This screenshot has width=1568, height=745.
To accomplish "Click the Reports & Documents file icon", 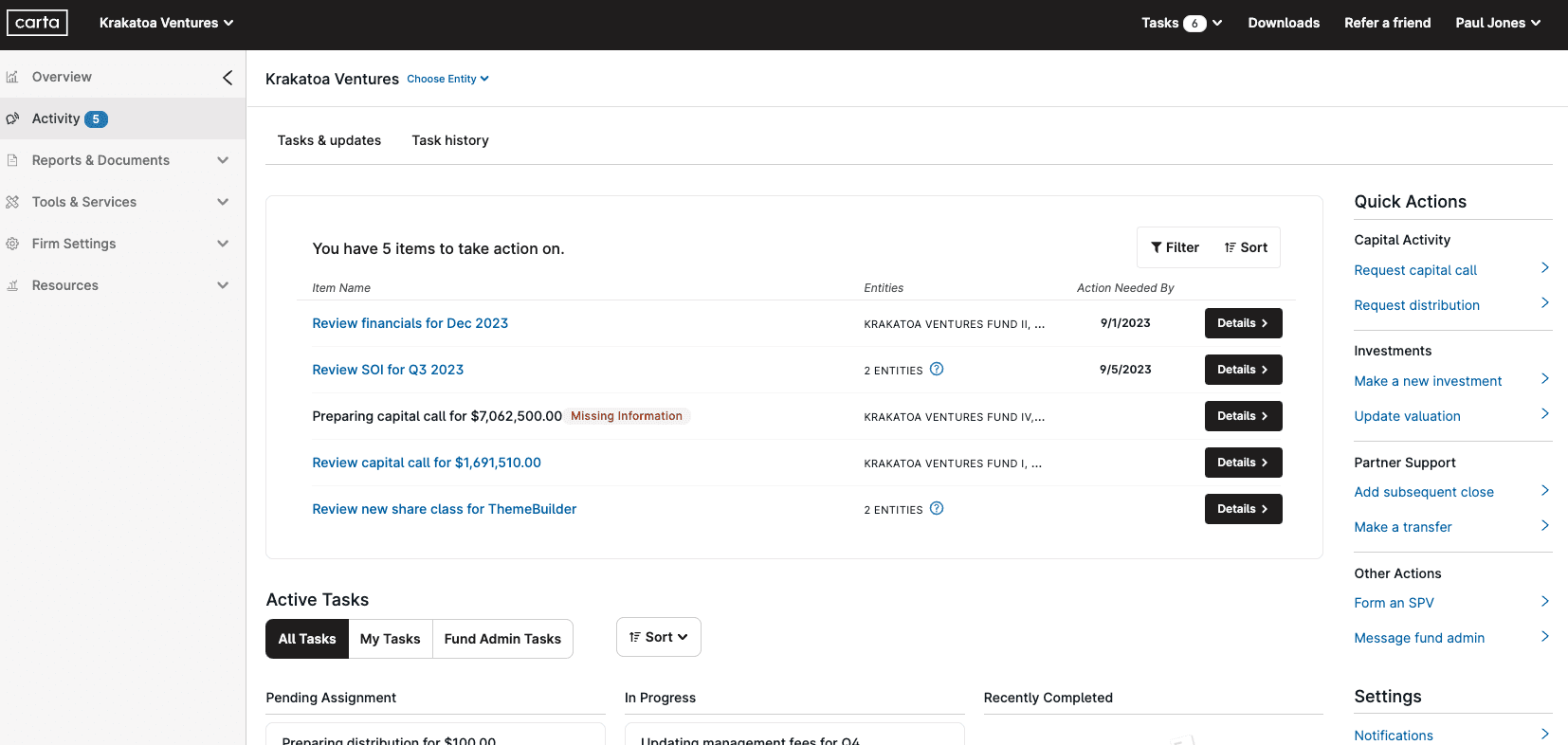I will [12, 160].
